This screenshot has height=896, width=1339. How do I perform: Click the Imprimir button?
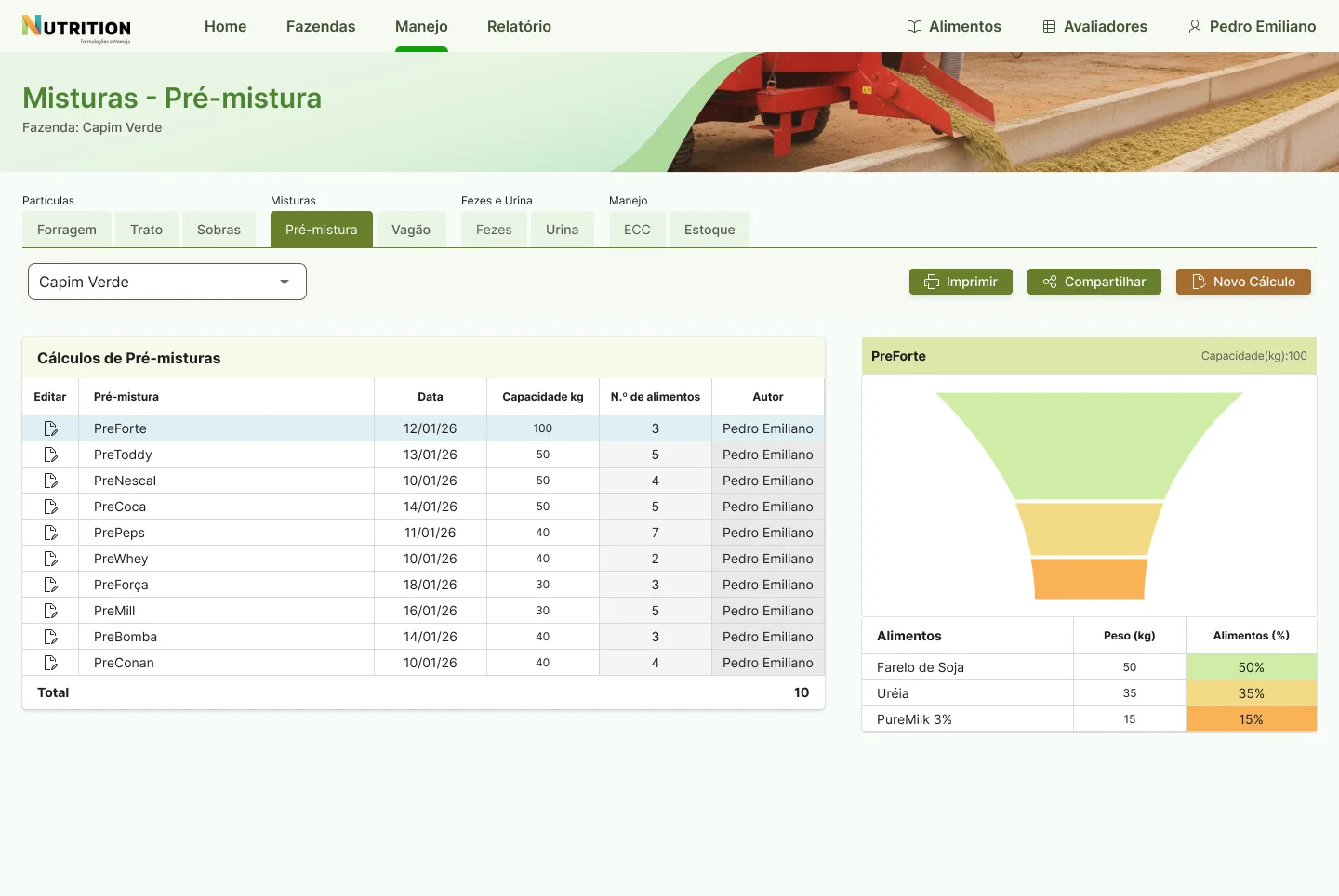(961, 282)
